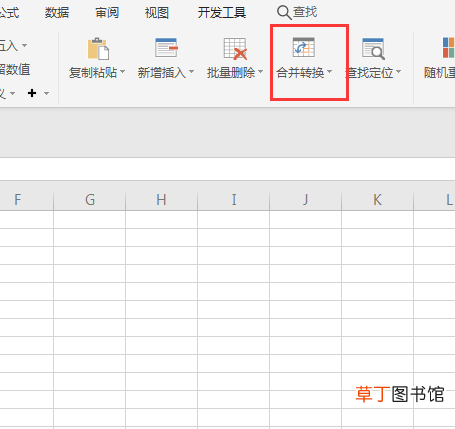Image resolution: width=455 pixels, height=429 pixels.
Task: Switch to the 视图 ribbon tab
Action: 157,13
